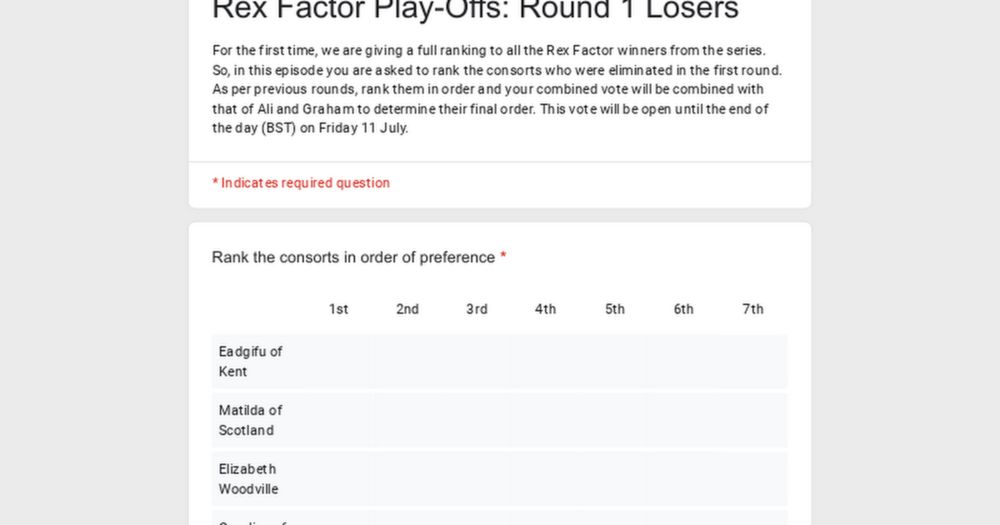Click the Rex Factor Play-Offs form title

pyautogui.click(x=475, y=10)
